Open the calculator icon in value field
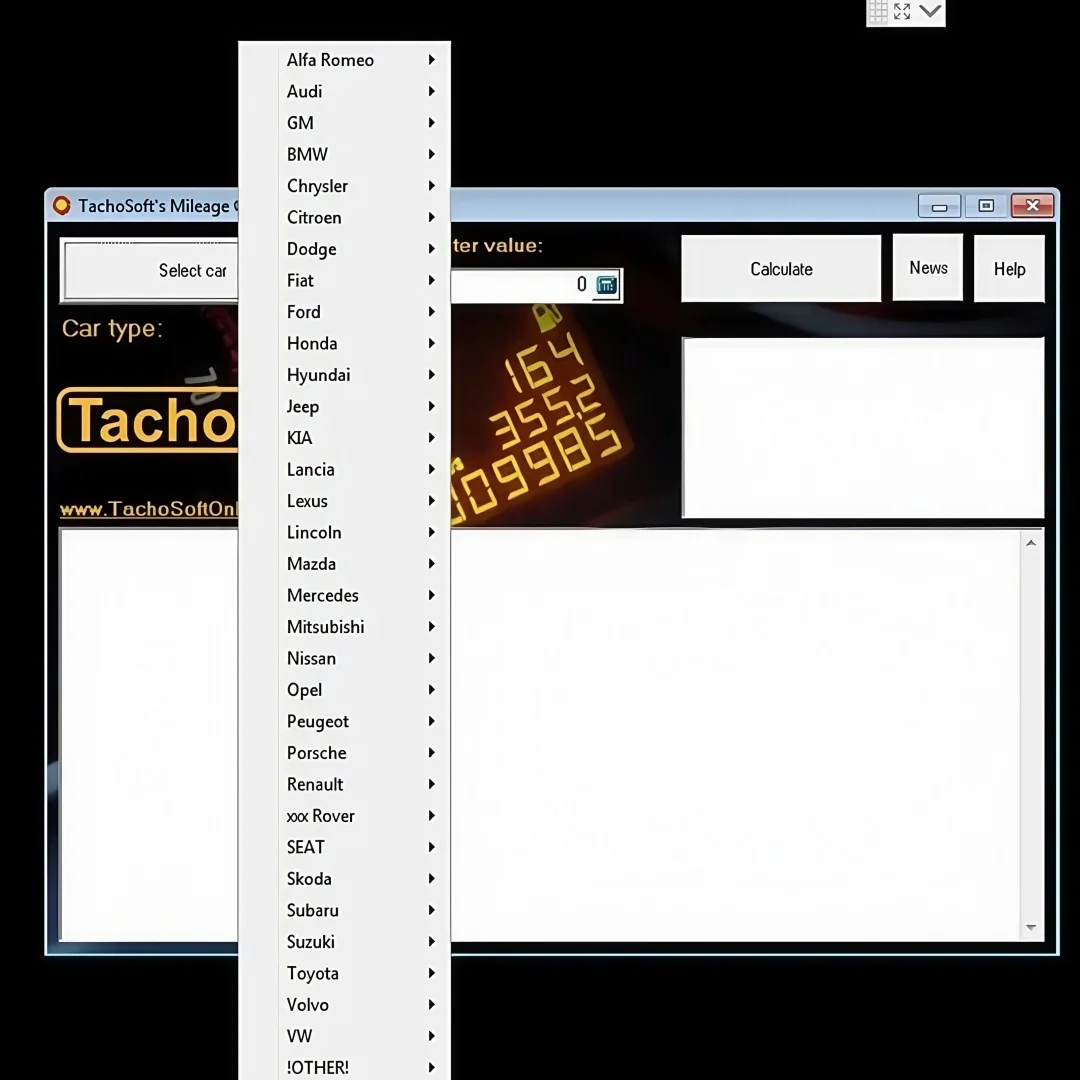 pos(606,284)
